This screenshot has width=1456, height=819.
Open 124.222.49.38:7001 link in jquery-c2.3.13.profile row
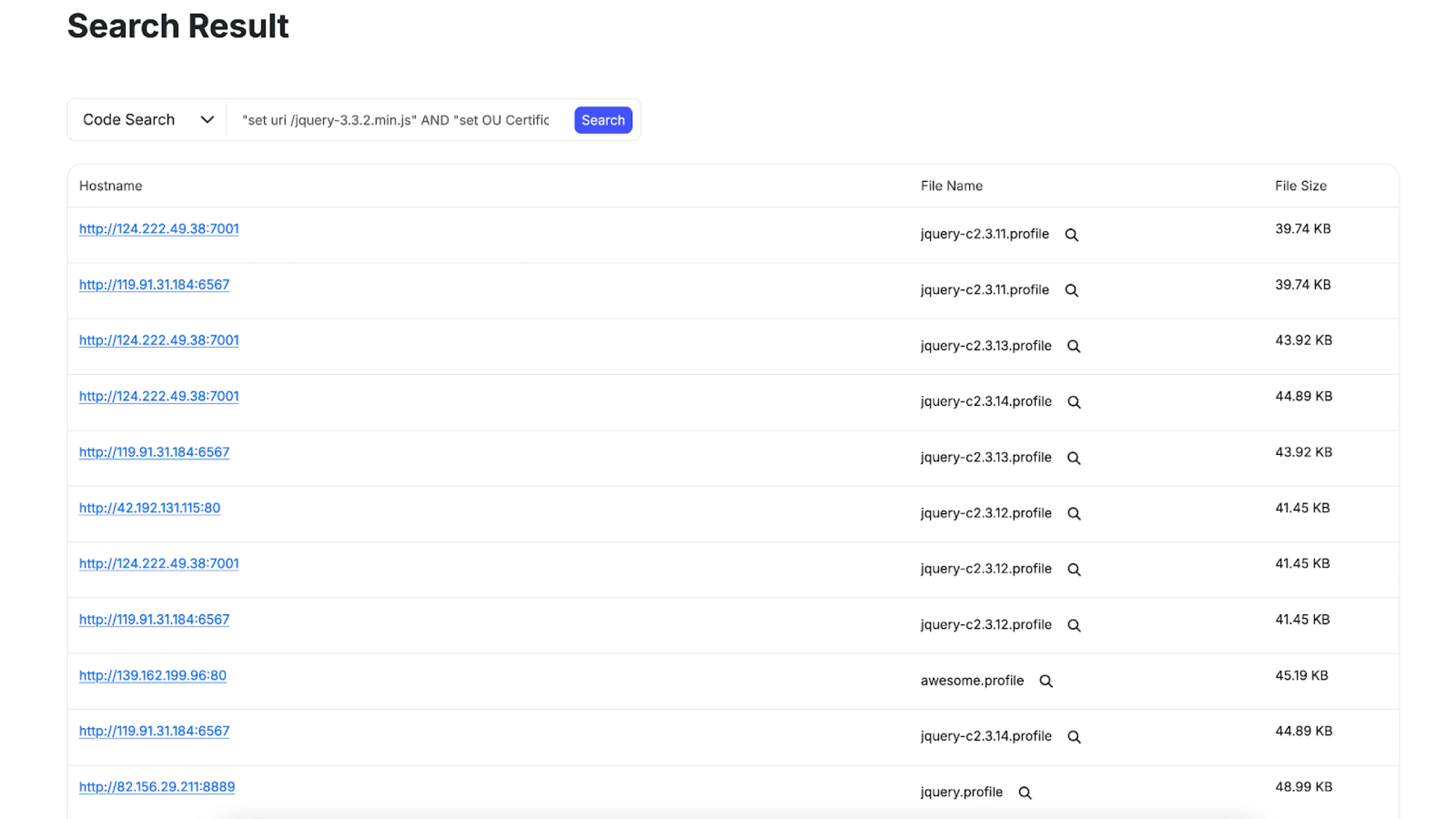click(x=159, y=340)
